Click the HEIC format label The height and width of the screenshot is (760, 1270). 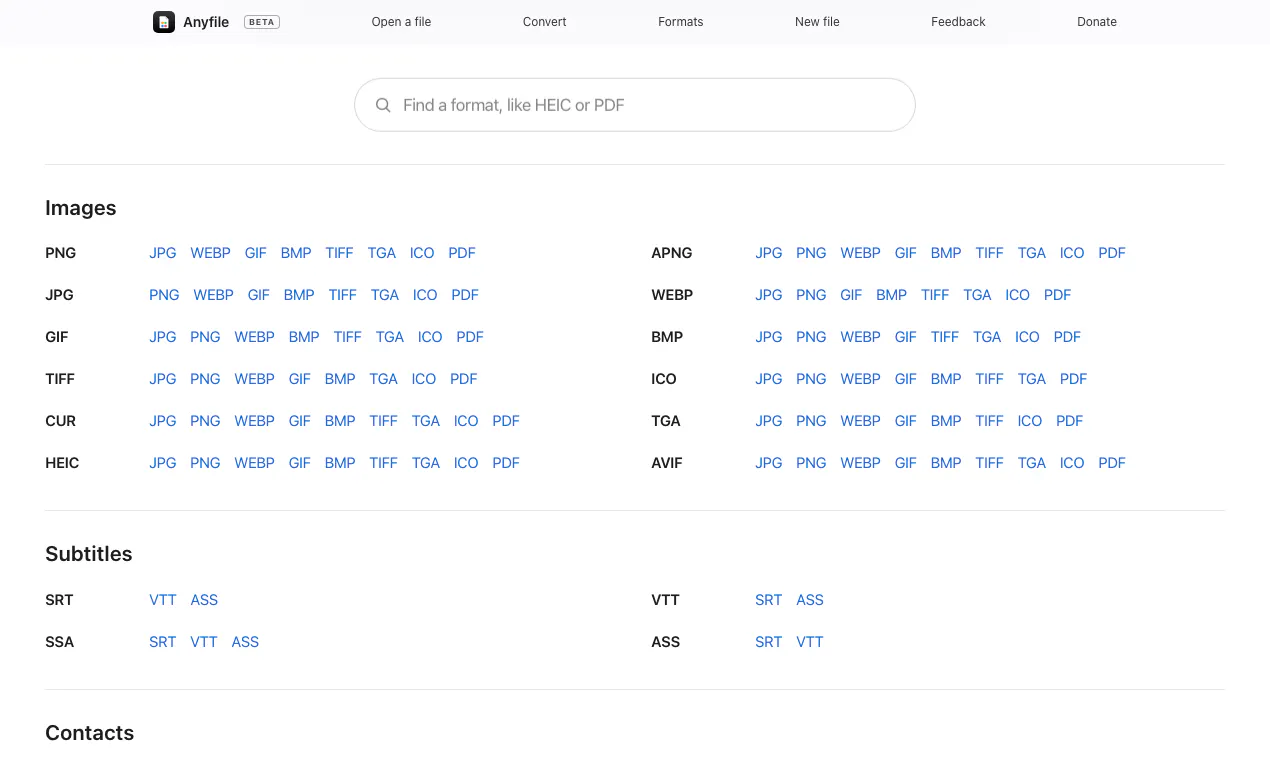62,463
